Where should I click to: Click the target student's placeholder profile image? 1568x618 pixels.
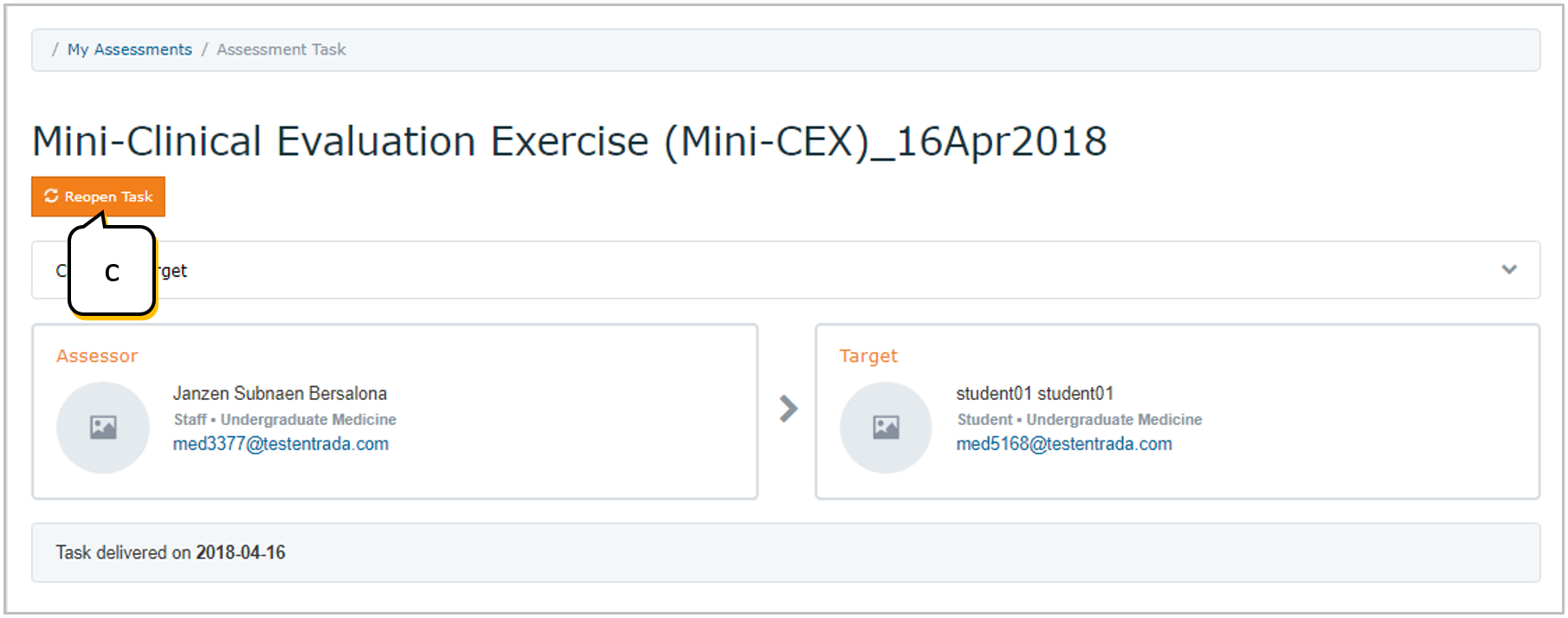tap(886, 428)
